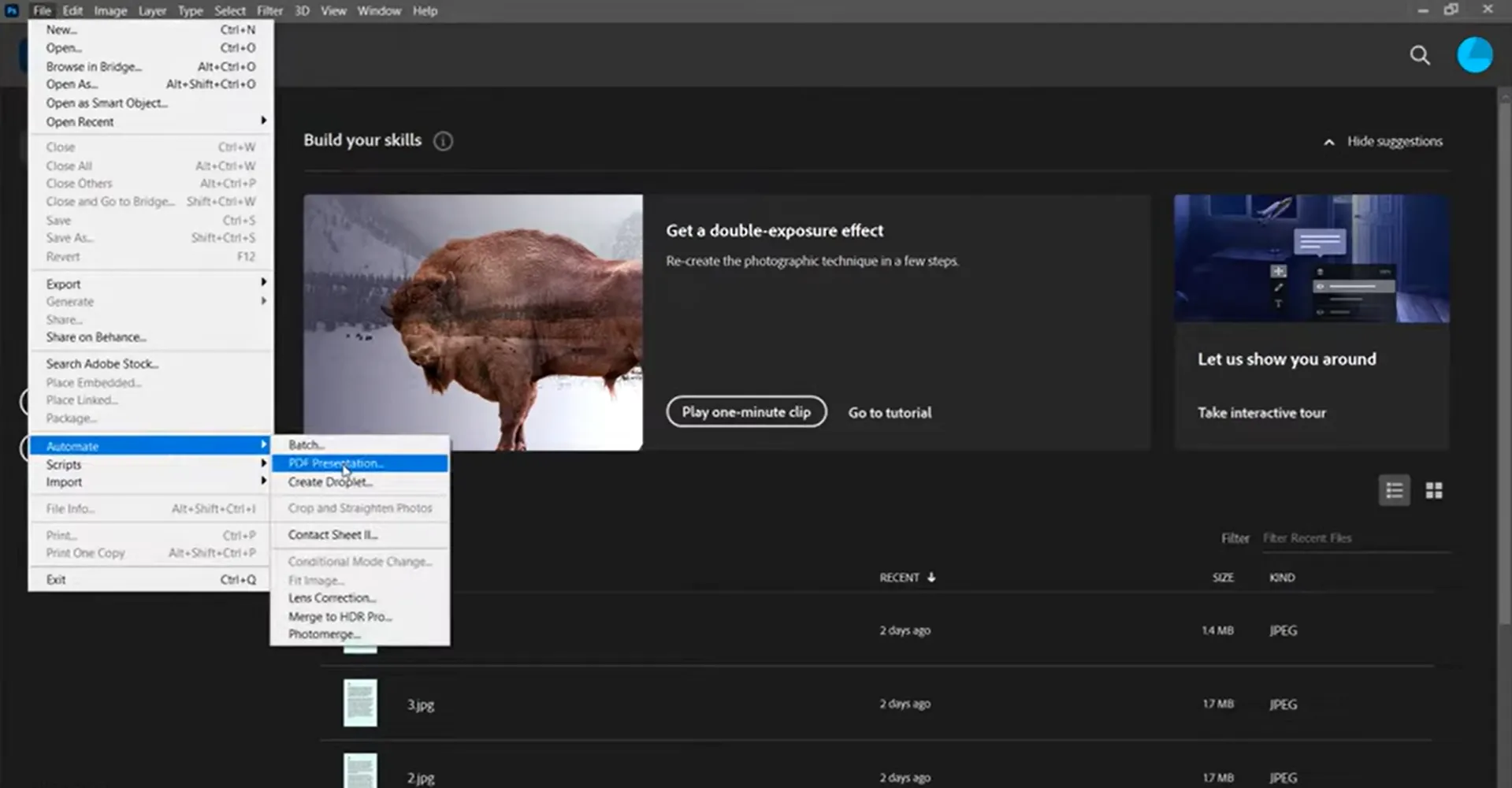Image resolution: width=1512 pixels, height=788 pixels.
Task: Click the Photoshop logo icon
Action: coord(11,10)
